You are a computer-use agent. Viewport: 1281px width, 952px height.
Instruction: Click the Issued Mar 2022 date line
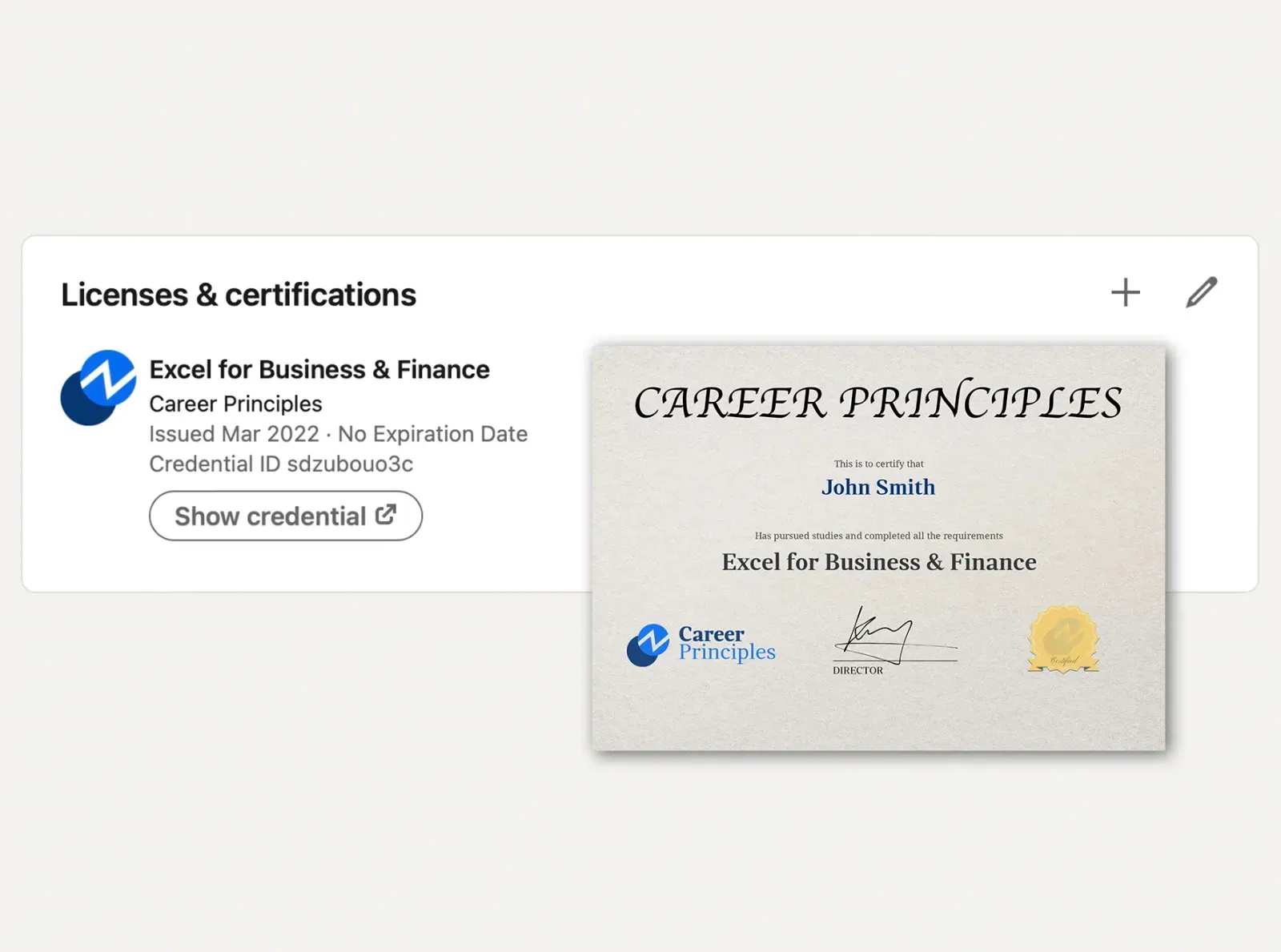click(338, 434)
